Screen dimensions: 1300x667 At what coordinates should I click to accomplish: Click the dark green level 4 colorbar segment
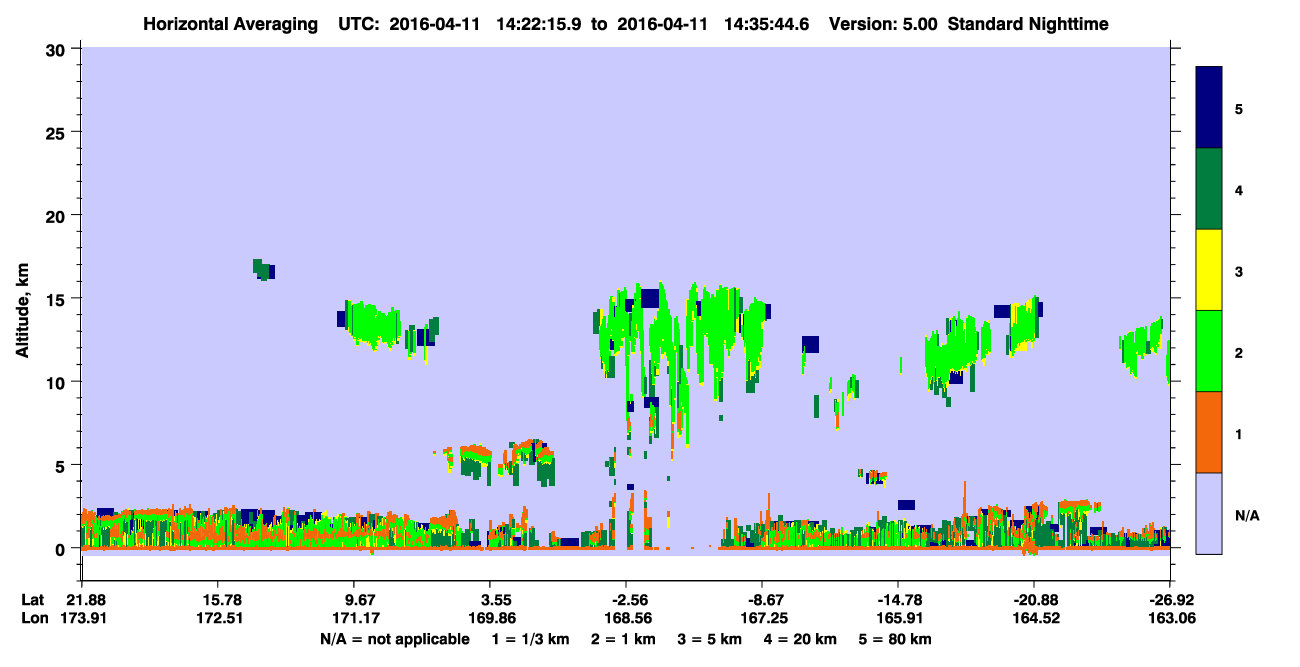(x=1209, y=189)
